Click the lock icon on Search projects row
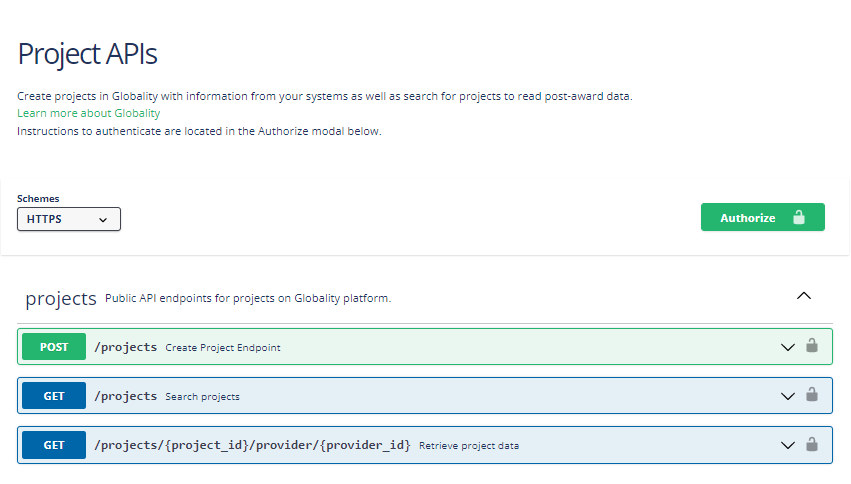The height and width of the screenshot is (484, 851). click(x=812, y=394)
